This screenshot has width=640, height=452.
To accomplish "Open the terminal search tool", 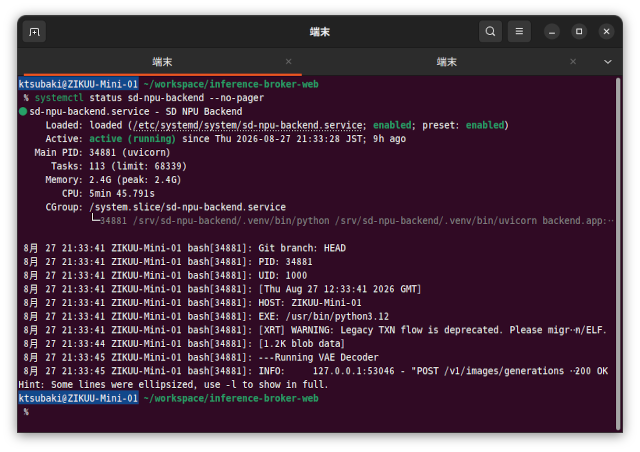I will point(490,31).
